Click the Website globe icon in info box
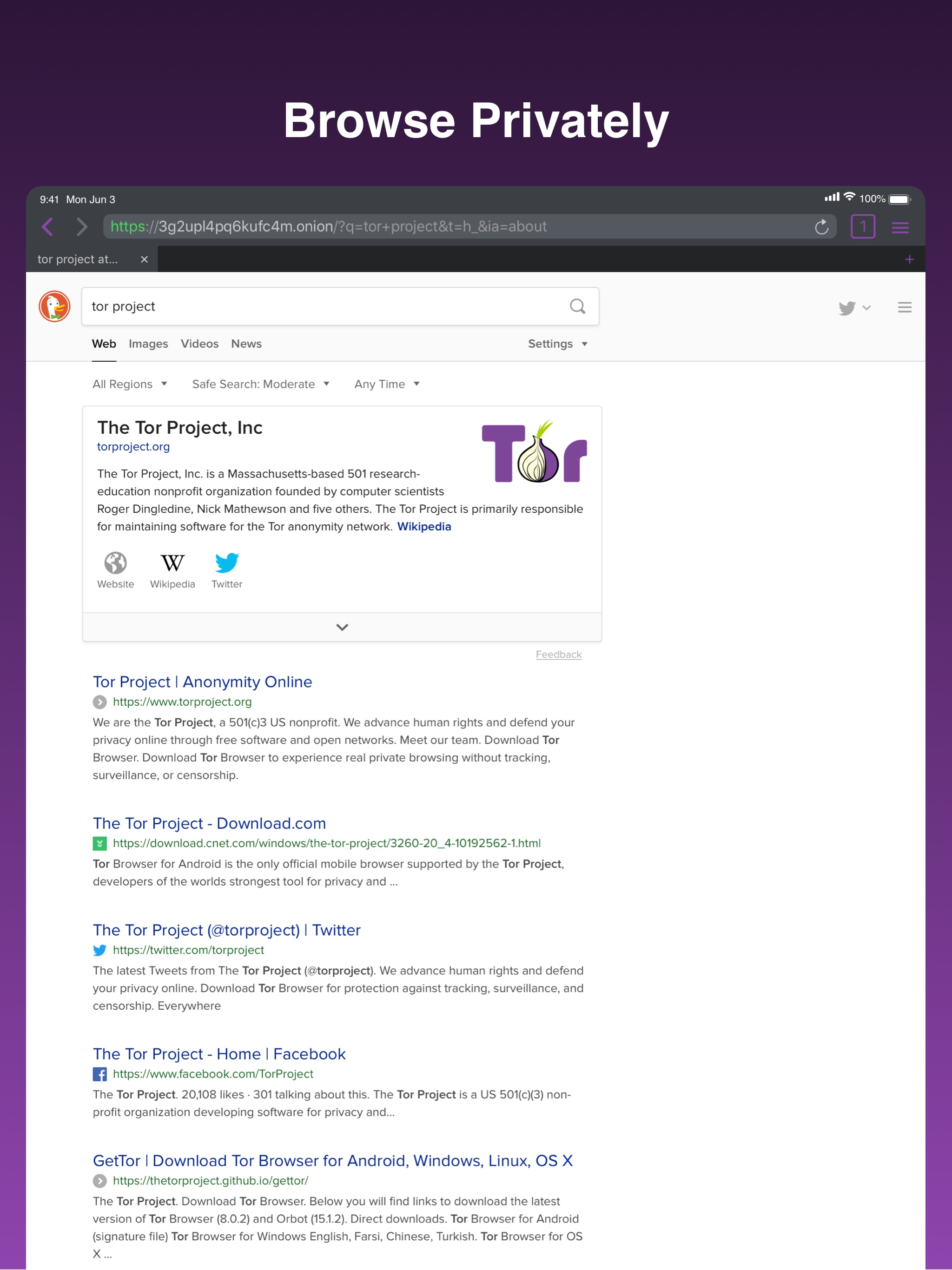 pos(115,563)
